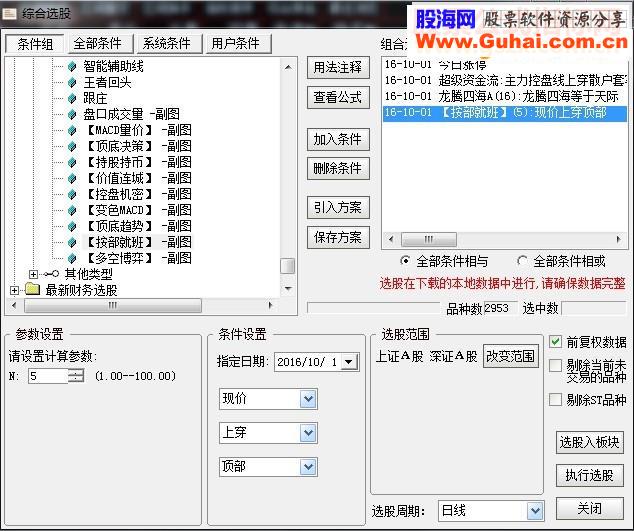Click the 【控盘机密】 formula icon
The height and width of the screenshot is (531, 634).
click(x=72, y=194)
